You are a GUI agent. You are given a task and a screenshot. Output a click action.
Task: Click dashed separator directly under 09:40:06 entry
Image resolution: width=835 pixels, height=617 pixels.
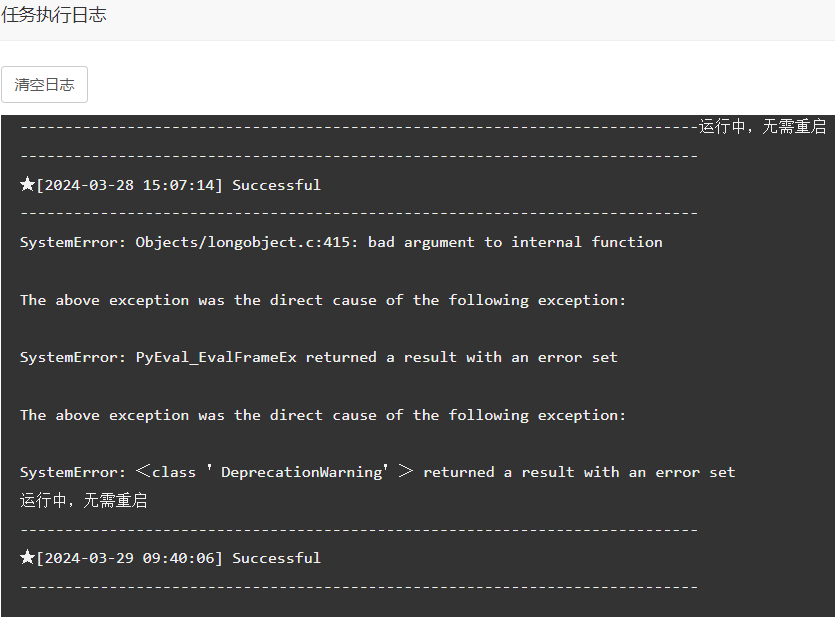[359, 587]
